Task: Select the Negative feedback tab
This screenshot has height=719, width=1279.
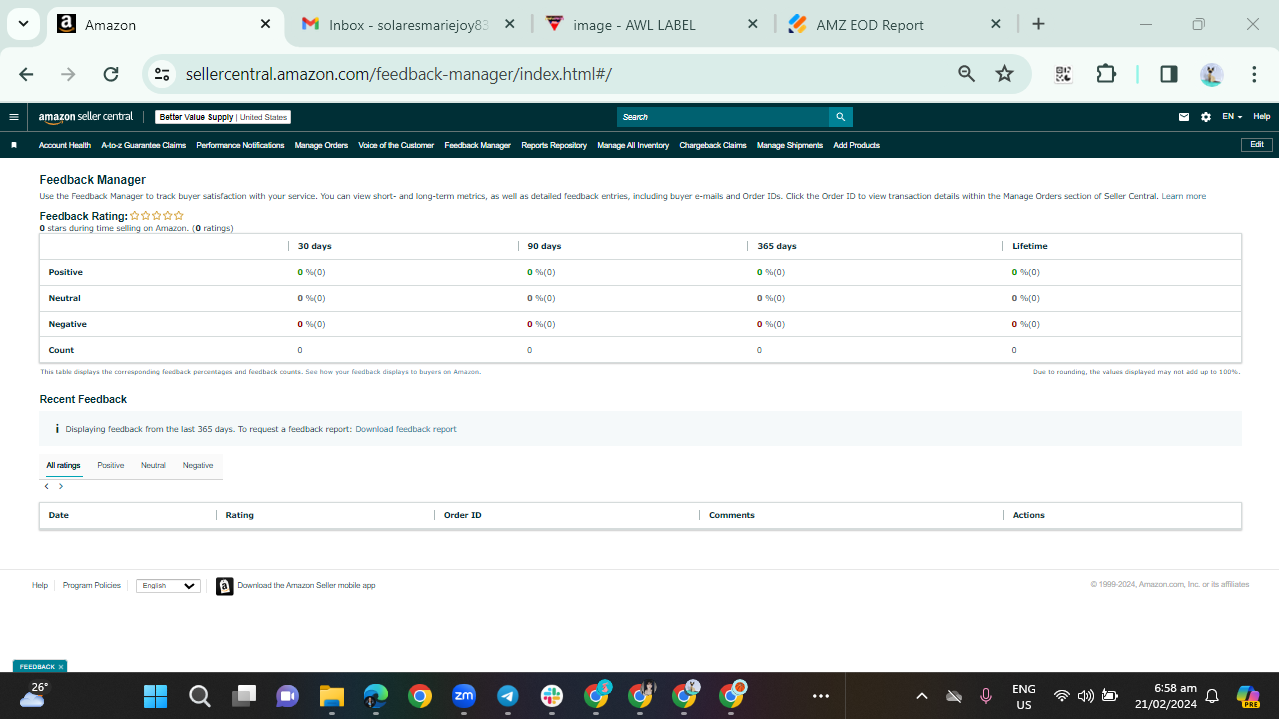Action: coord(198,466)
